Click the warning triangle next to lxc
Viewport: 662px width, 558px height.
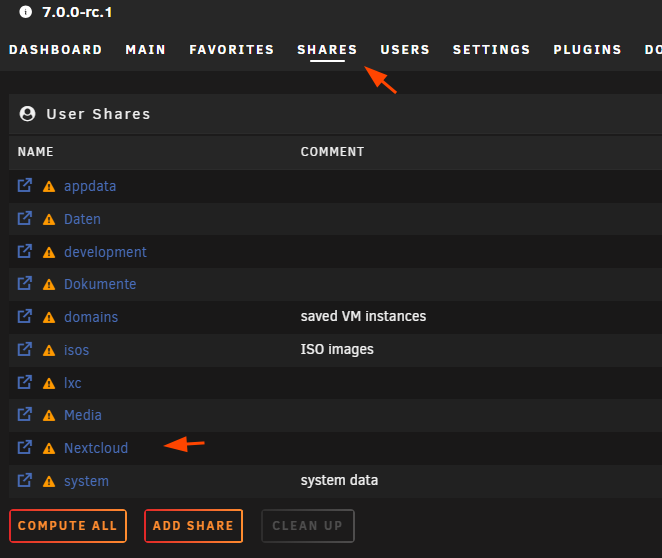(49, 383)
